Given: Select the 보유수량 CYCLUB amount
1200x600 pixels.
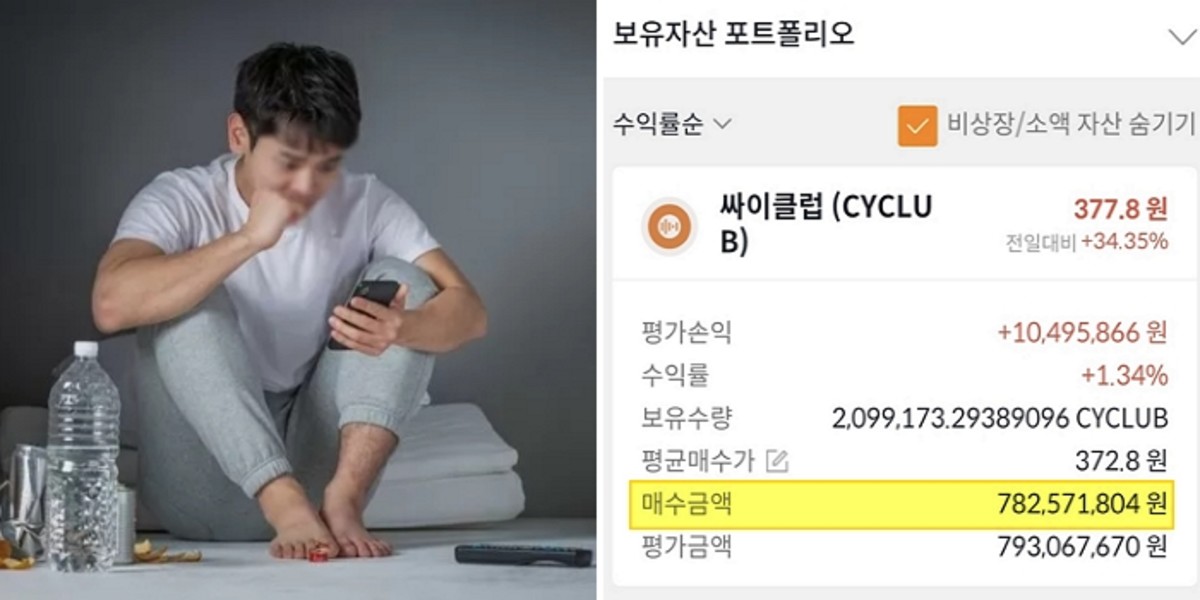Looking at the screenshot, I should (1000, 418).
